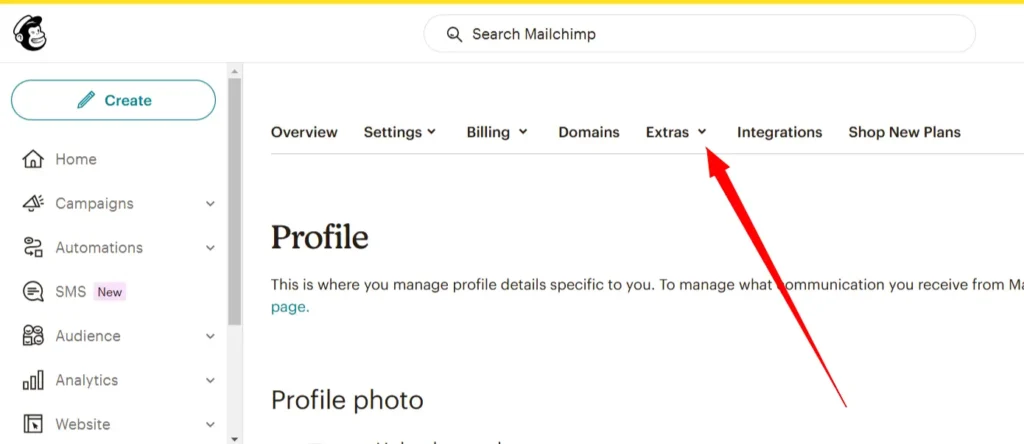Open the Settings dropdown menu

pos(400,132)
